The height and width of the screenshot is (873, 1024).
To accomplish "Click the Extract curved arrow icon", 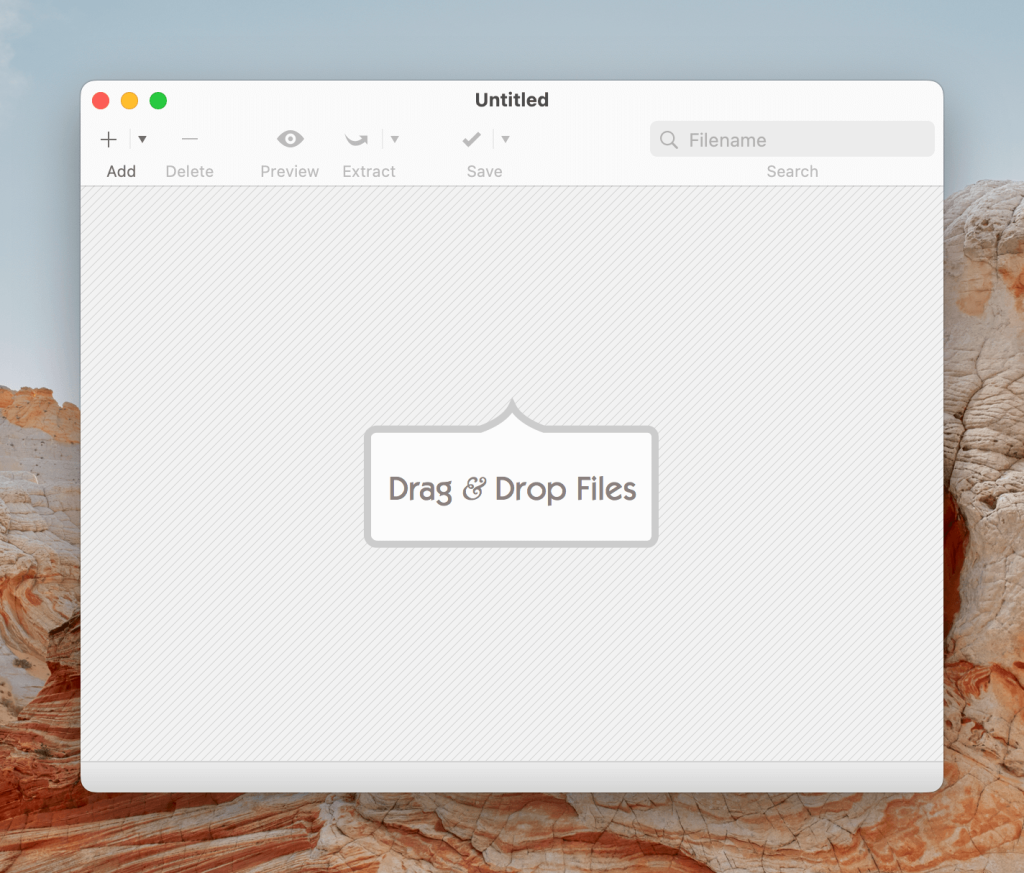I will point(357,140).
